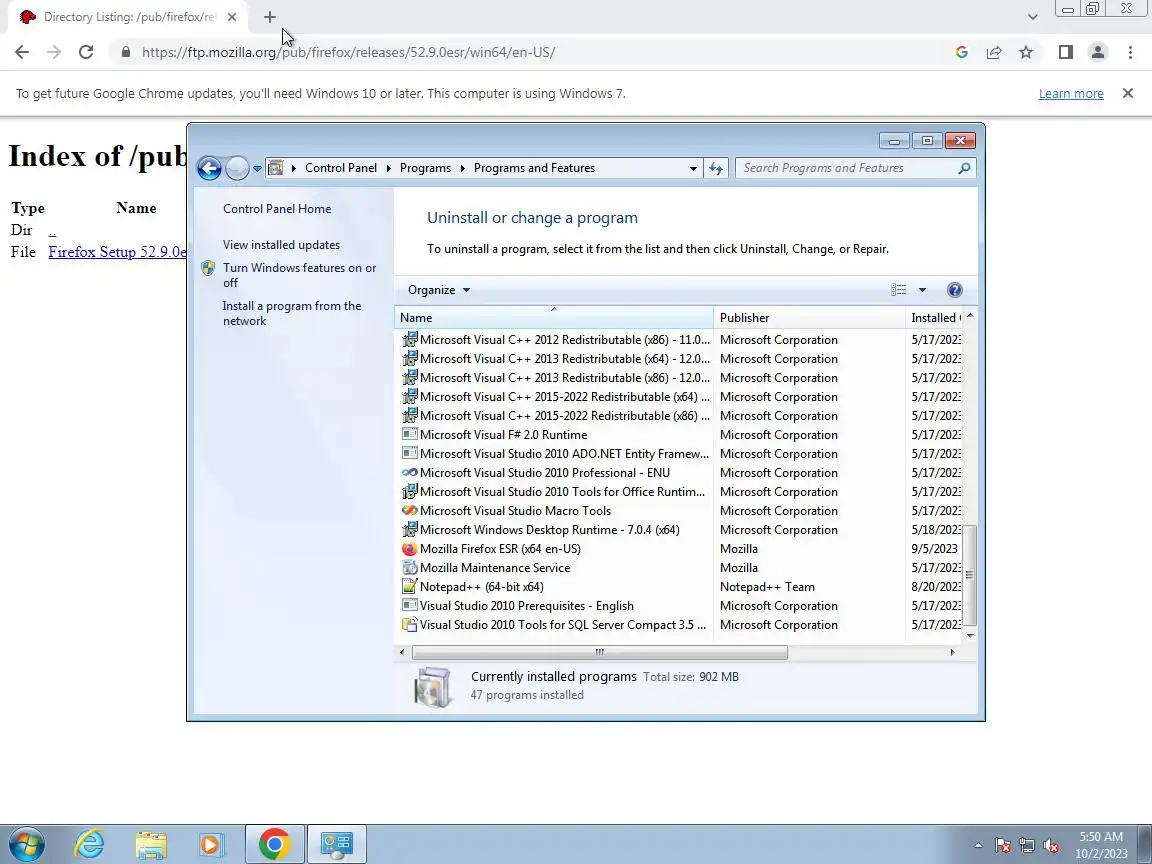Open Turn Windows features on or off

[x=299, y=276]
